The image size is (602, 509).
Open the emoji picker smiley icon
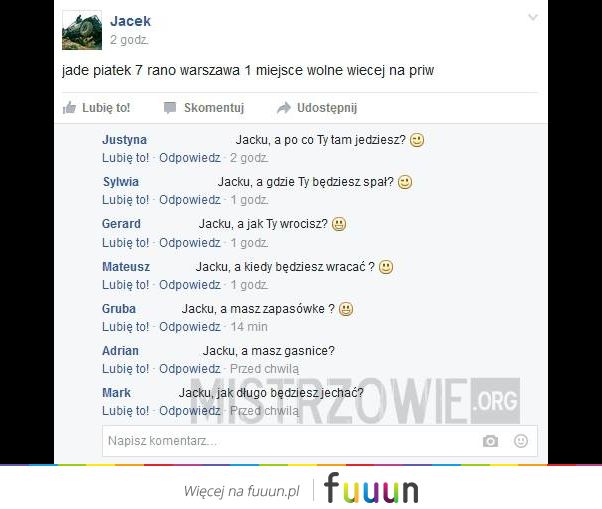tap(521, 441)
